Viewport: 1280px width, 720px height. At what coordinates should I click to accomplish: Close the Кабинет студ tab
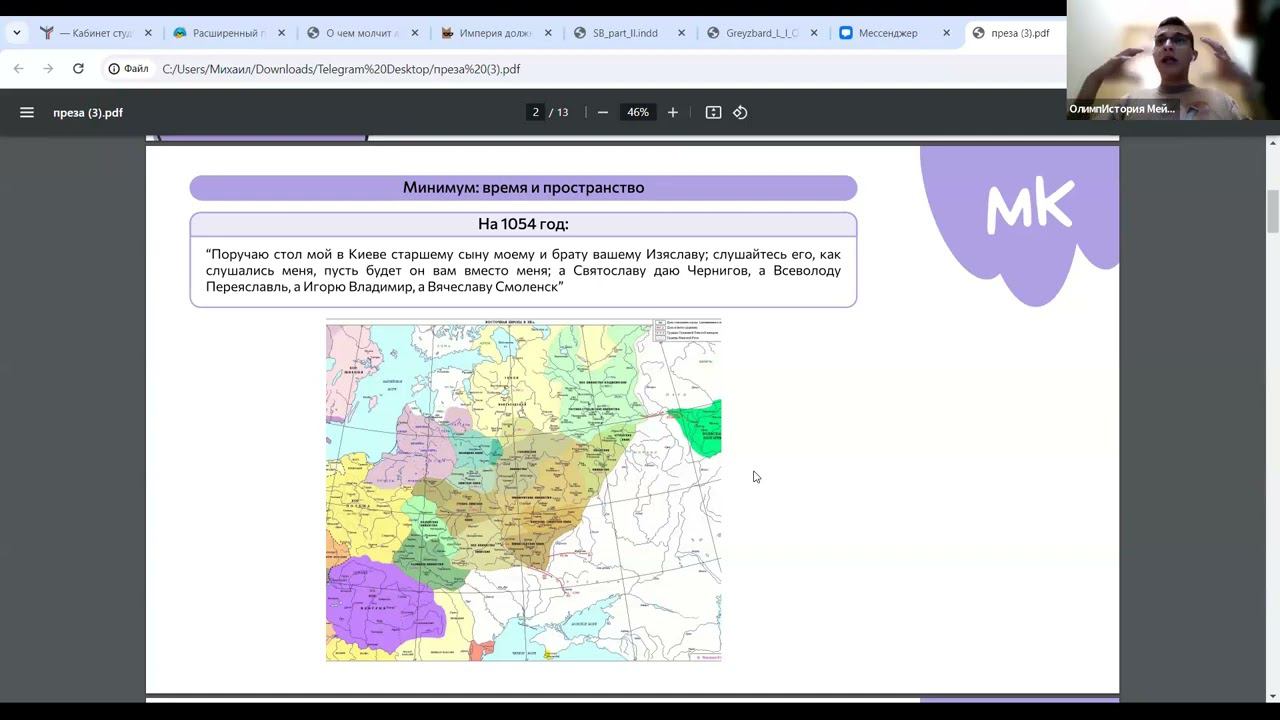click(x=148, y=33)
